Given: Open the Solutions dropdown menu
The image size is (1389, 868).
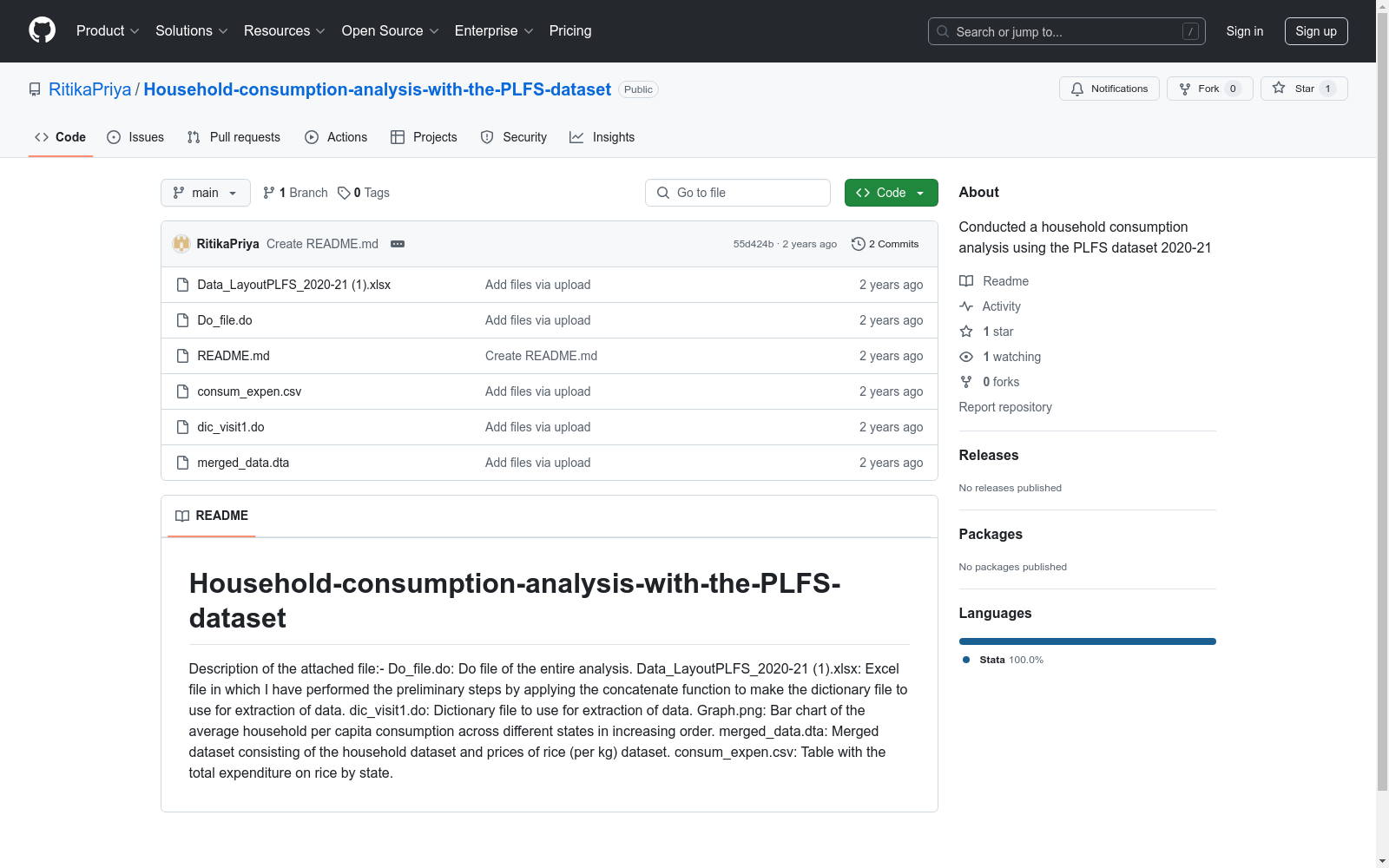Looking at the screenshot, I should pos(192,30).
